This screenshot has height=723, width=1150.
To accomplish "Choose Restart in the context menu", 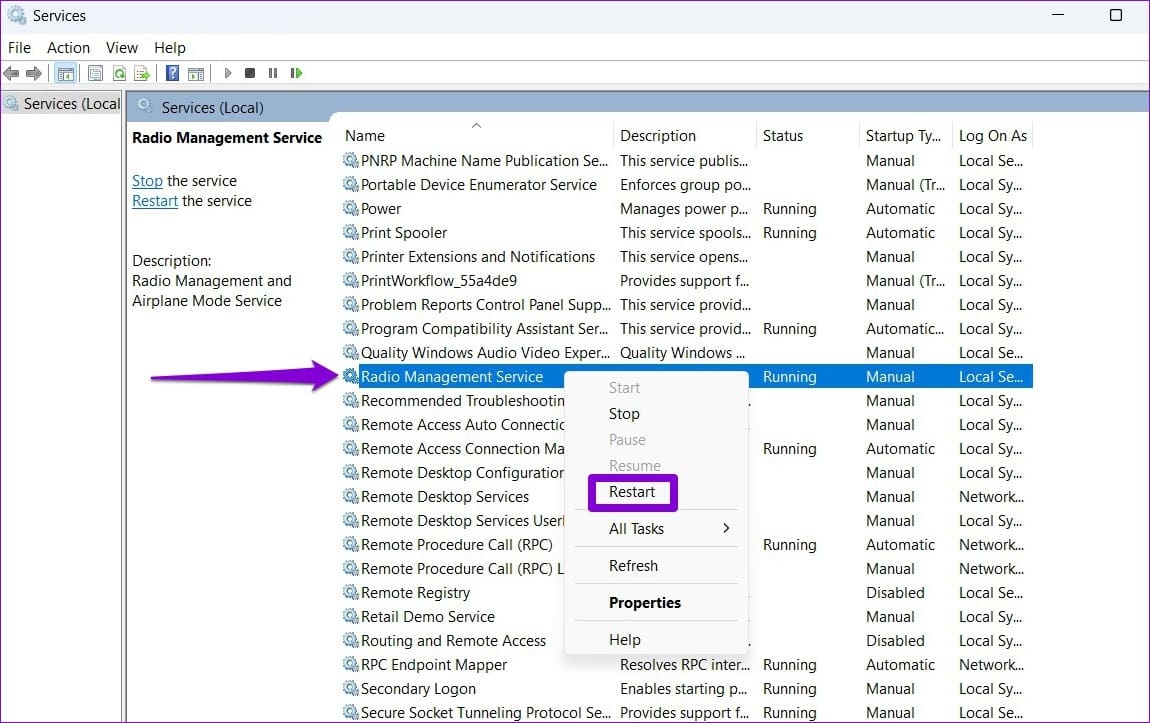I will pyautogui.click(x=631, y=492).
